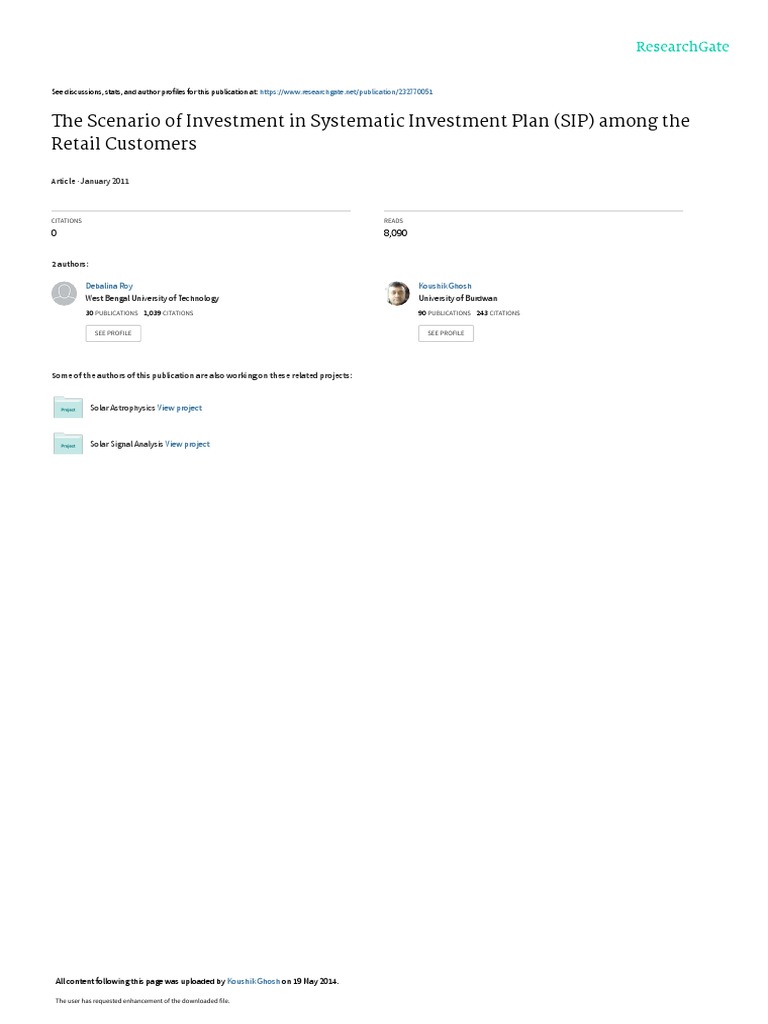Image resolution: width=768 pixels, height=1024 pixels.
Task: Select University of Burdwan affiliation text
Action: [x=458, y=298]
